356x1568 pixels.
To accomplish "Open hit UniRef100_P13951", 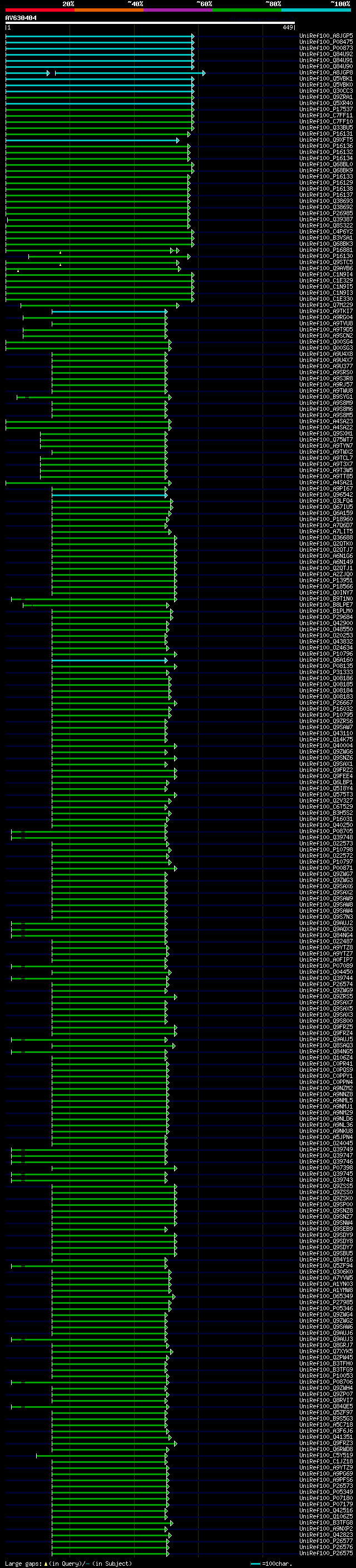I will [x=326, y=581].
